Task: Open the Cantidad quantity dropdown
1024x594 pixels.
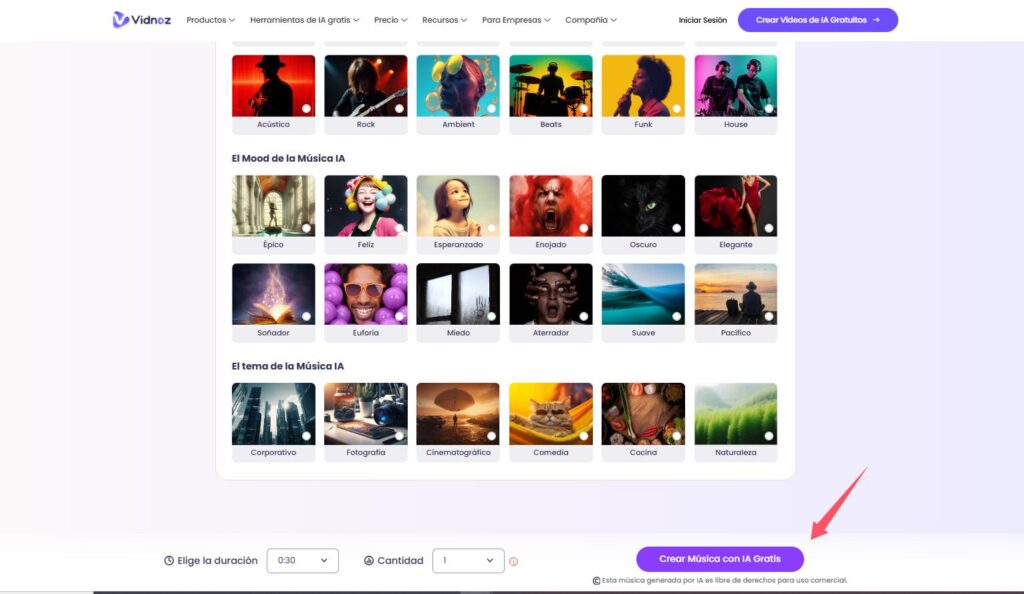Action: pos(468,561)
